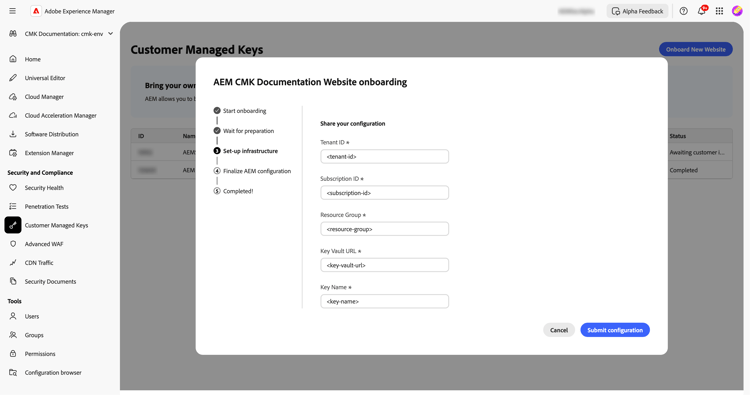Select the Wait for preparation step
The image size is (750, 395).
click(243, 131)
